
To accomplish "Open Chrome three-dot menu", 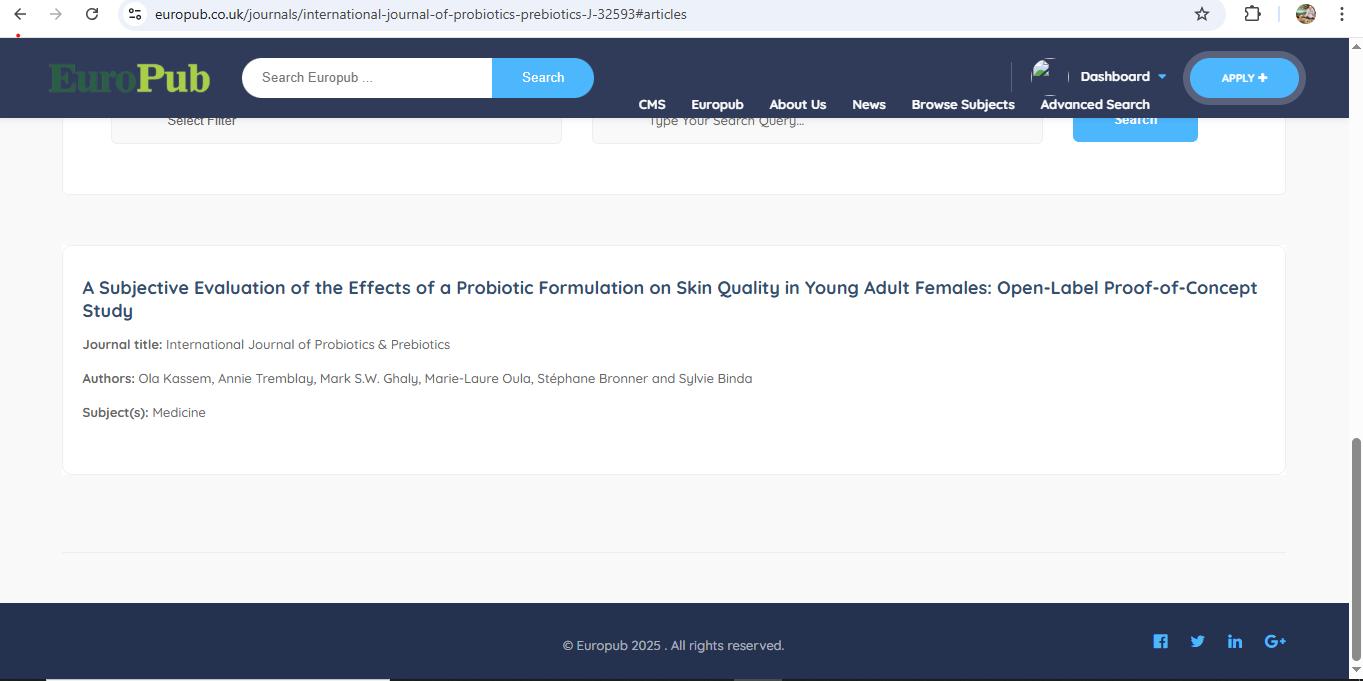I will [1342, 14].
